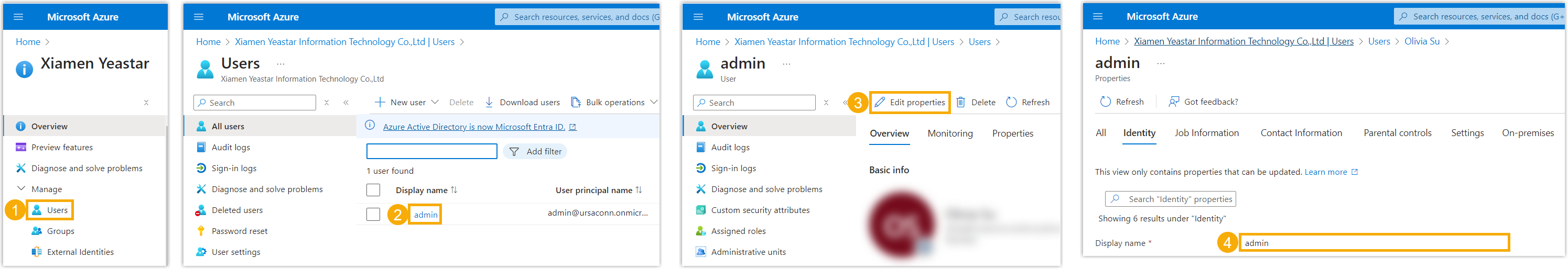Click Users breadcrumb in admin User panel

click(x=979, y=42)
